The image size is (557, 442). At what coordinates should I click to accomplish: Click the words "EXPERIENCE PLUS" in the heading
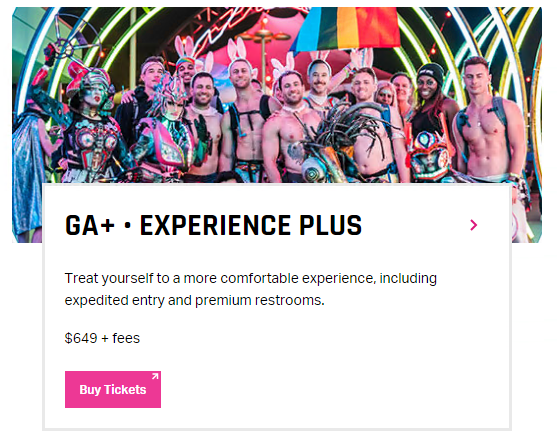point(251,225)
